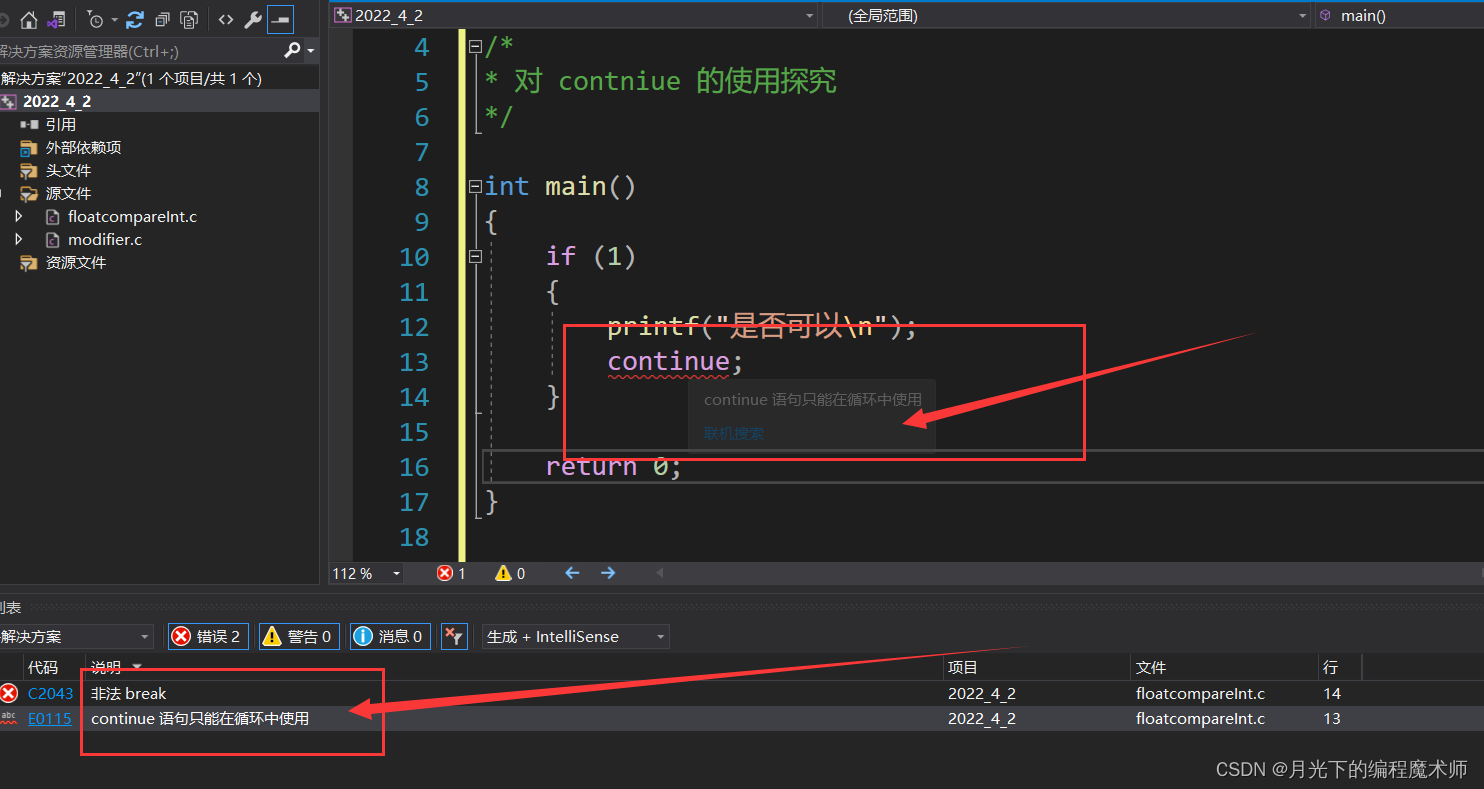Select the 非法 break error description
The image size is (1484, 789).
[x=128, y=693]
